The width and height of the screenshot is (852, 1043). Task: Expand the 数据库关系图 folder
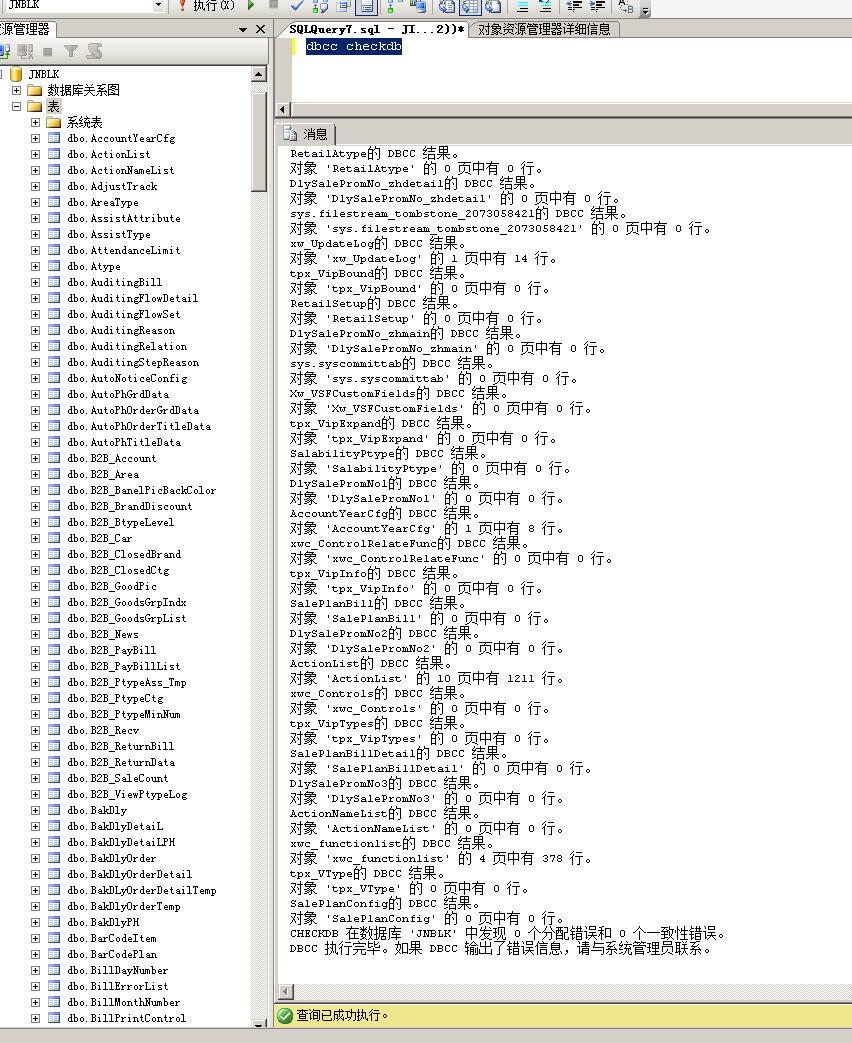click(17, 90)
